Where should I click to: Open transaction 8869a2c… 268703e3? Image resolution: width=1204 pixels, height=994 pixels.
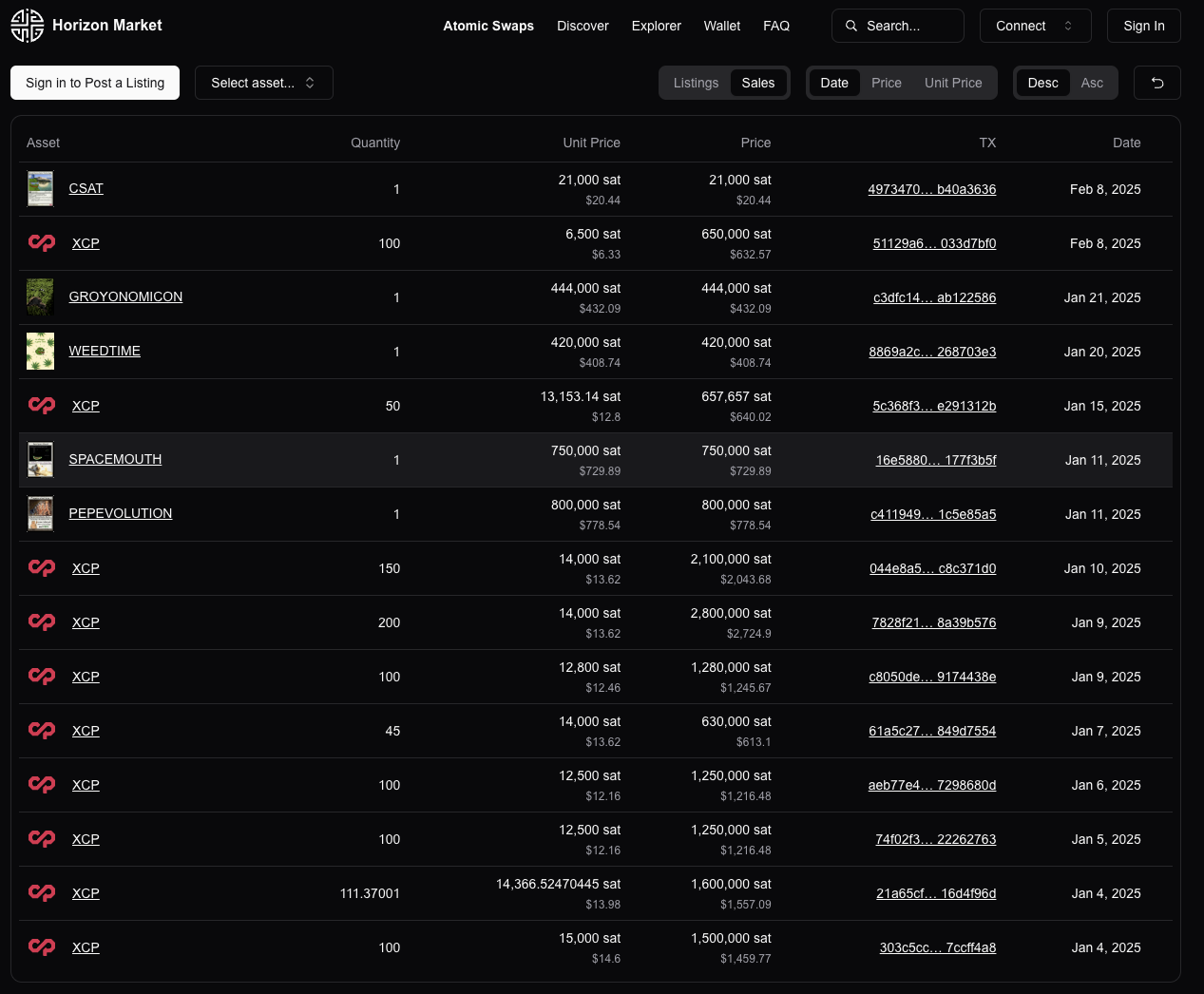pyautogui.click(x=932, y=352)
